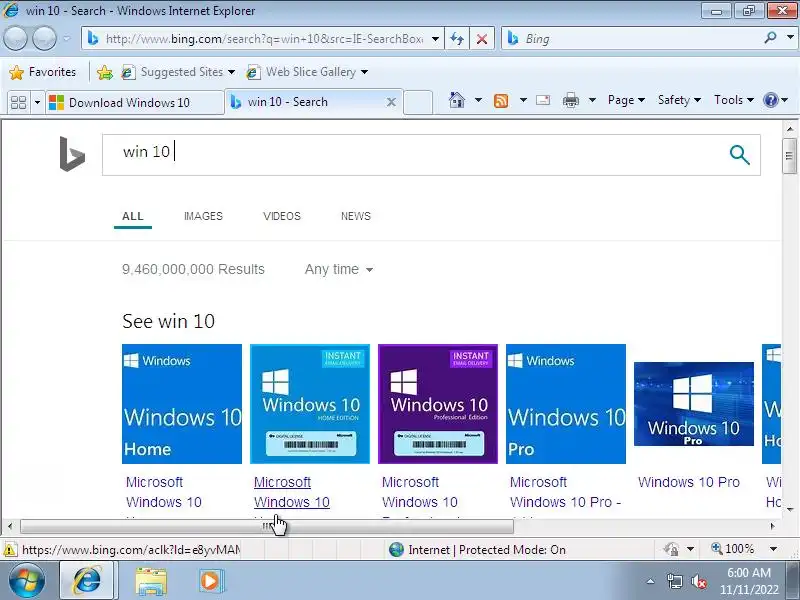This screenshot has width=800, height=600.
Task: Open a new blank tab
Action: [x=418, y=102]
